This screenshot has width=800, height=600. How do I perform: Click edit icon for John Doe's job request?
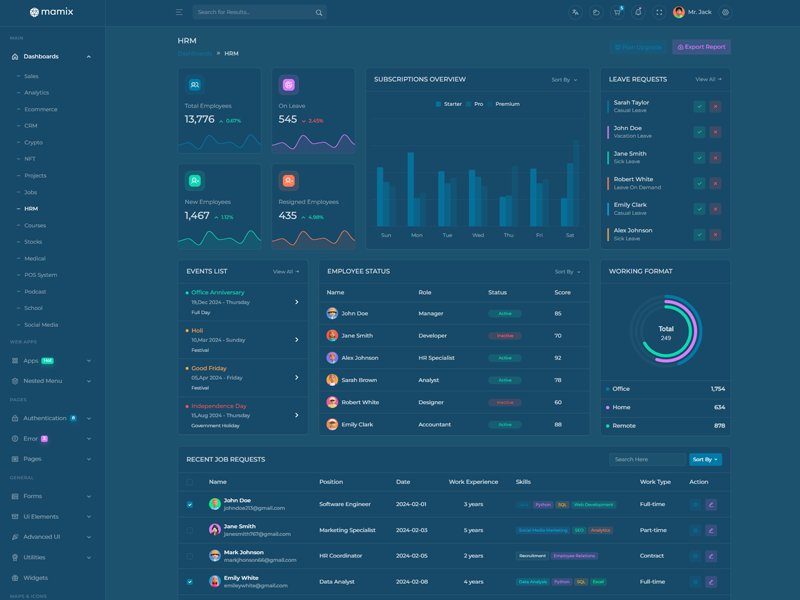tap(711, 505)
